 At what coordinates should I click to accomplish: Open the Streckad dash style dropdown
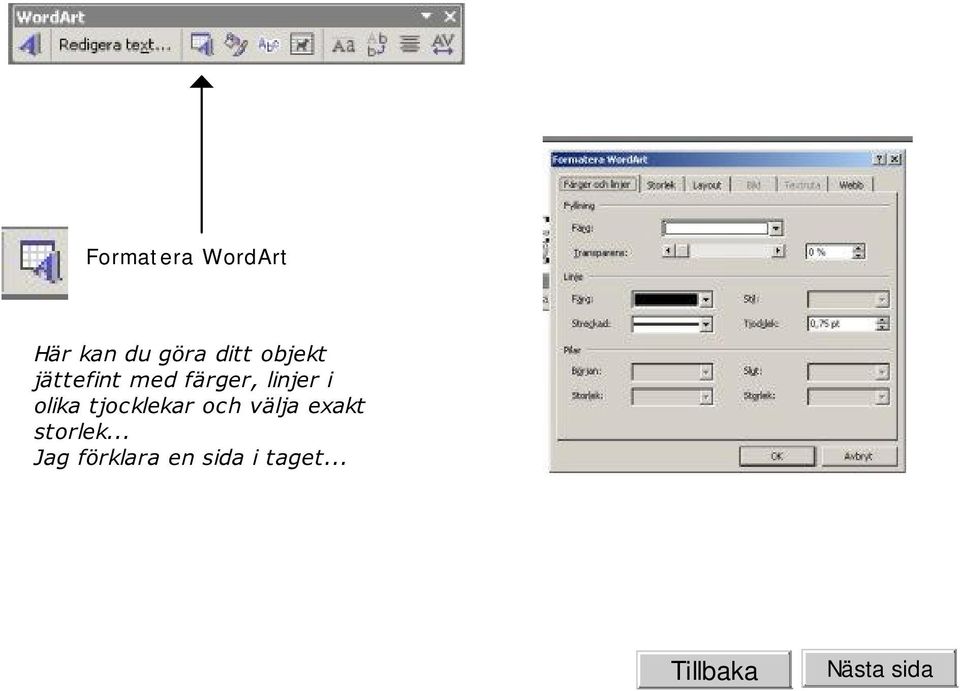click(x=706, y=324)
